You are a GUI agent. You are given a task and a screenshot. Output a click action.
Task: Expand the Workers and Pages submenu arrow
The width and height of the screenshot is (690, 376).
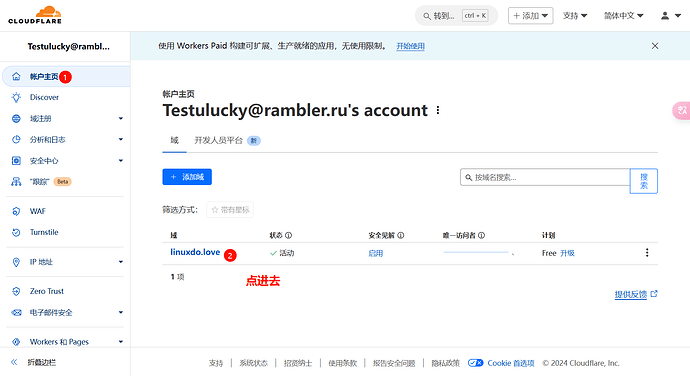point(121,342)
